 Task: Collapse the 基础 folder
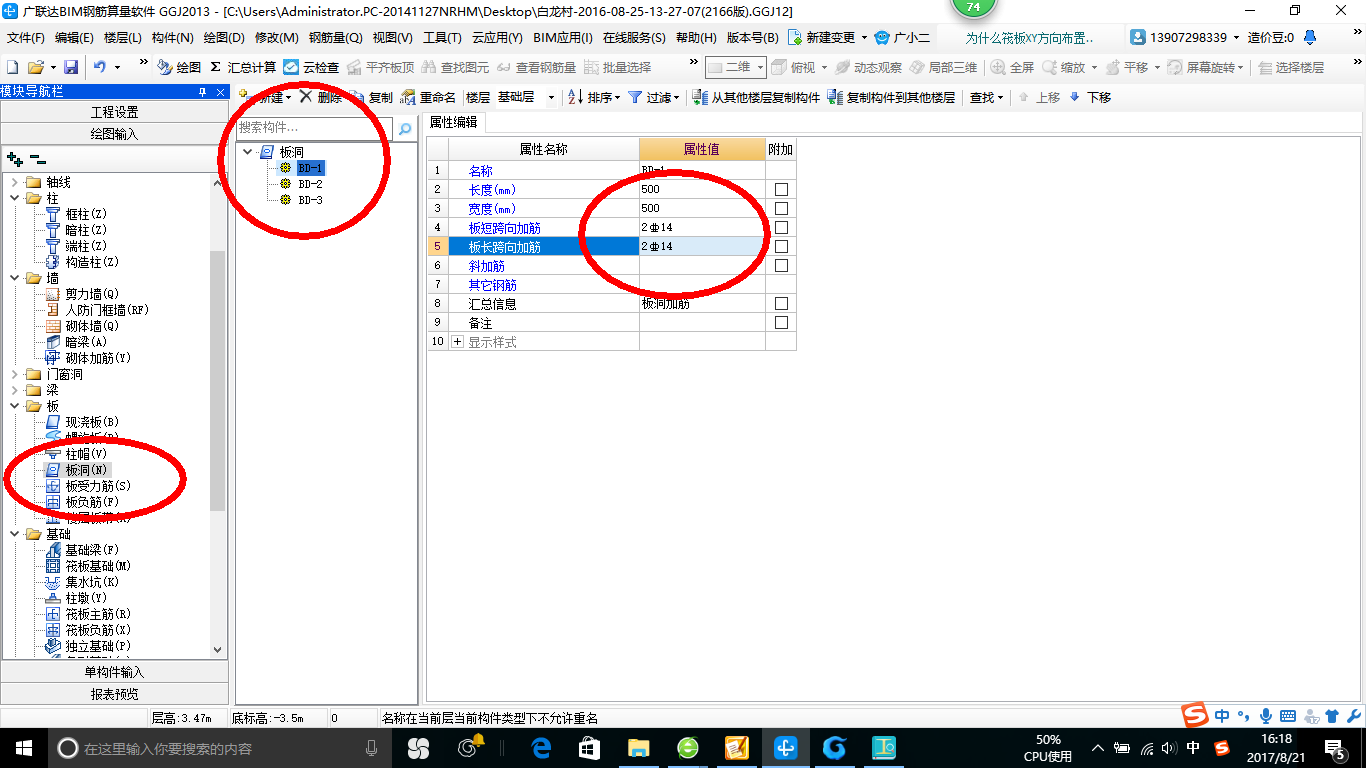tap(15, 534)
